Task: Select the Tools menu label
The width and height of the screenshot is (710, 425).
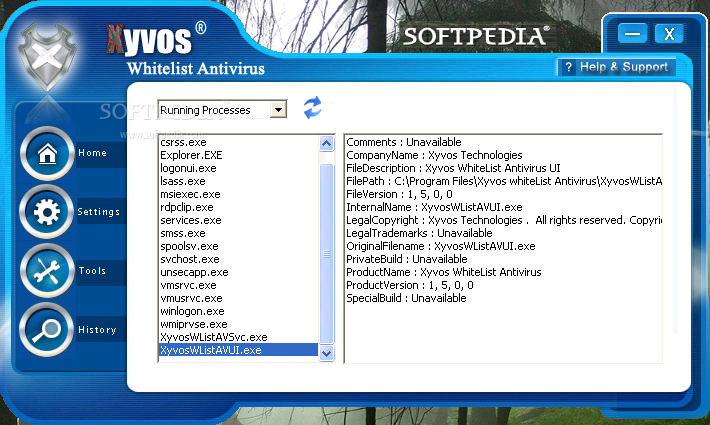Action: click(92, 271)
